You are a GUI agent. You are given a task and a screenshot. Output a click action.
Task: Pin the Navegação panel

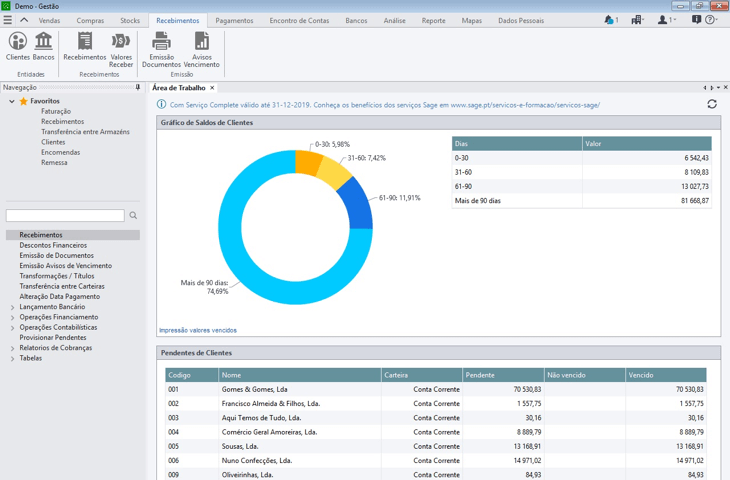(138, 88)
